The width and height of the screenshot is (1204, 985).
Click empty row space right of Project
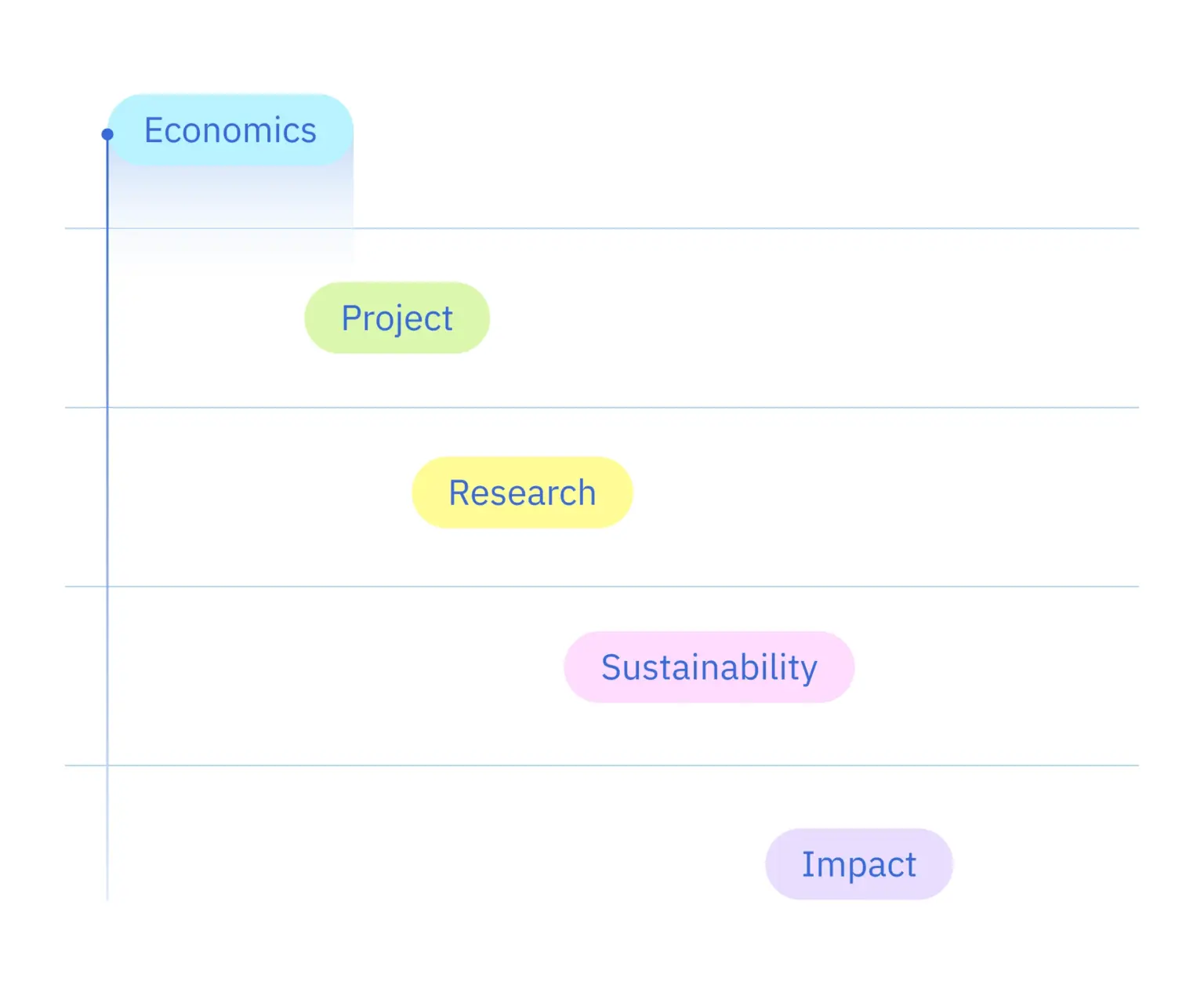point(814,318)
